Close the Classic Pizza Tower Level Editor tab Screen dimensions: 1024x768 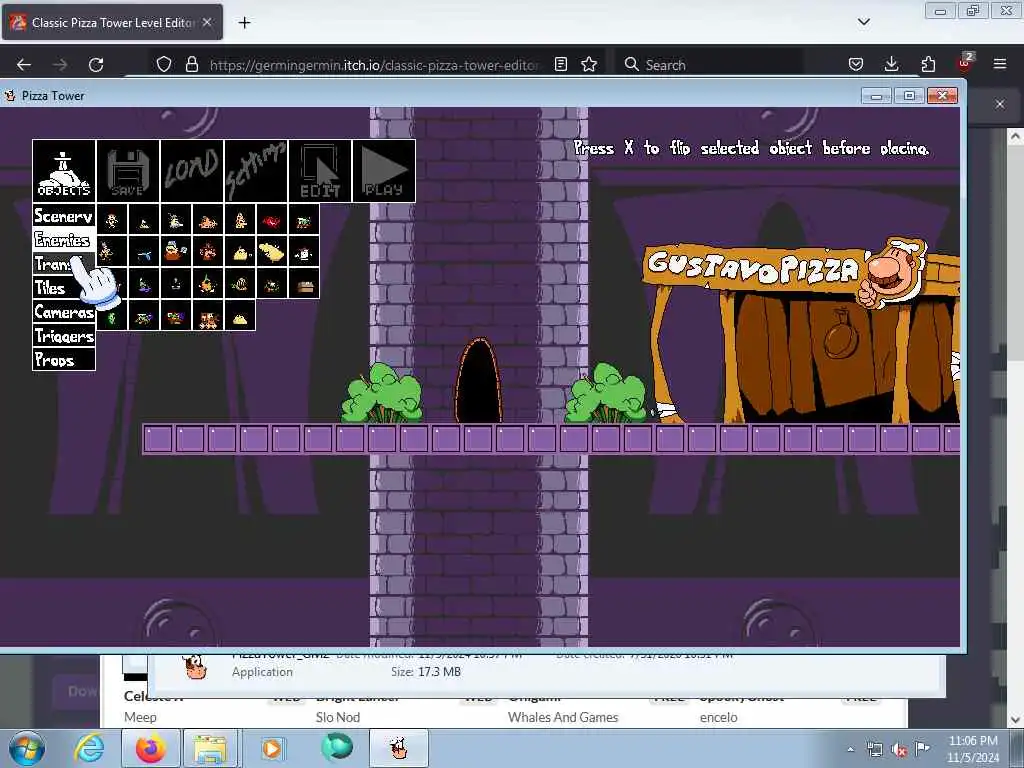[x=207, y=22]
